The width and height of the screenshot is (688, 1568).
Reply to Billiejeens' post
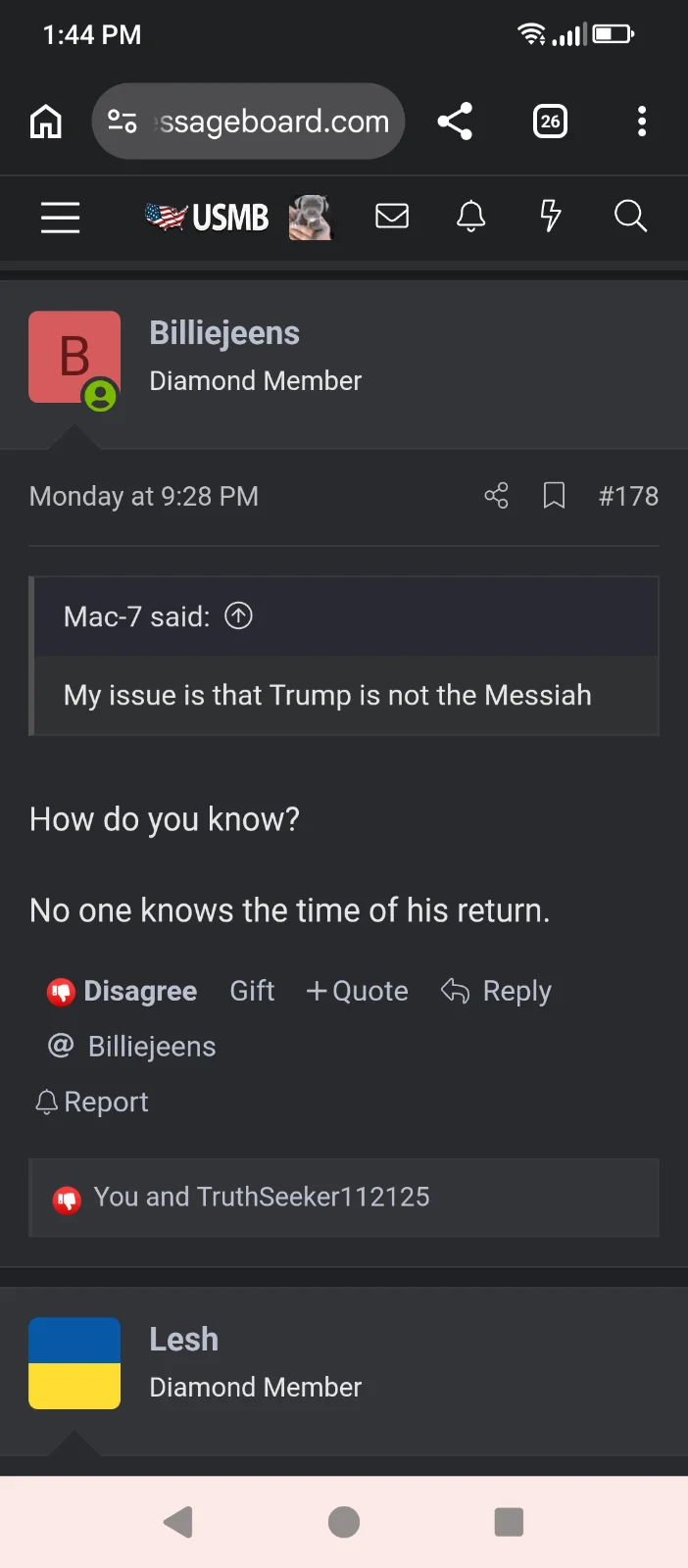coord(496,991)
